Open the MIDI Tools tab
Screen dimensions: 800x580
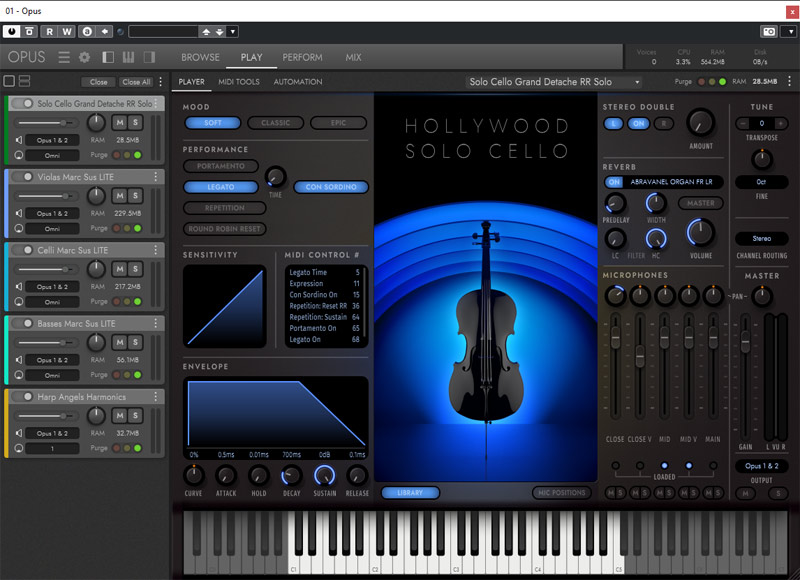pos(239,82)
